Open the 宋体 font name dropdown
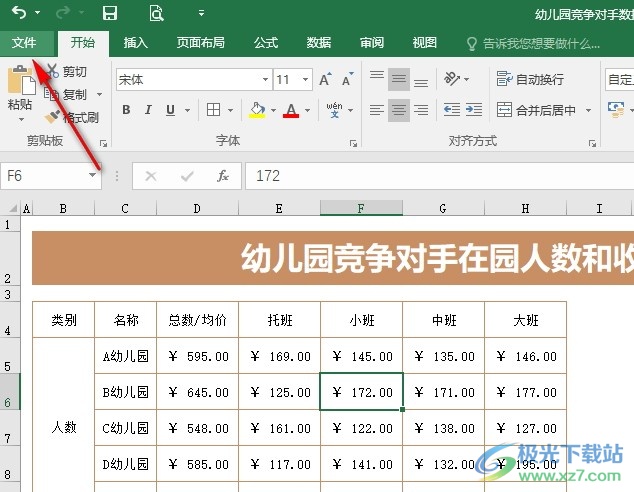Viewport: 634px width, 492px height. click(265, 79)
